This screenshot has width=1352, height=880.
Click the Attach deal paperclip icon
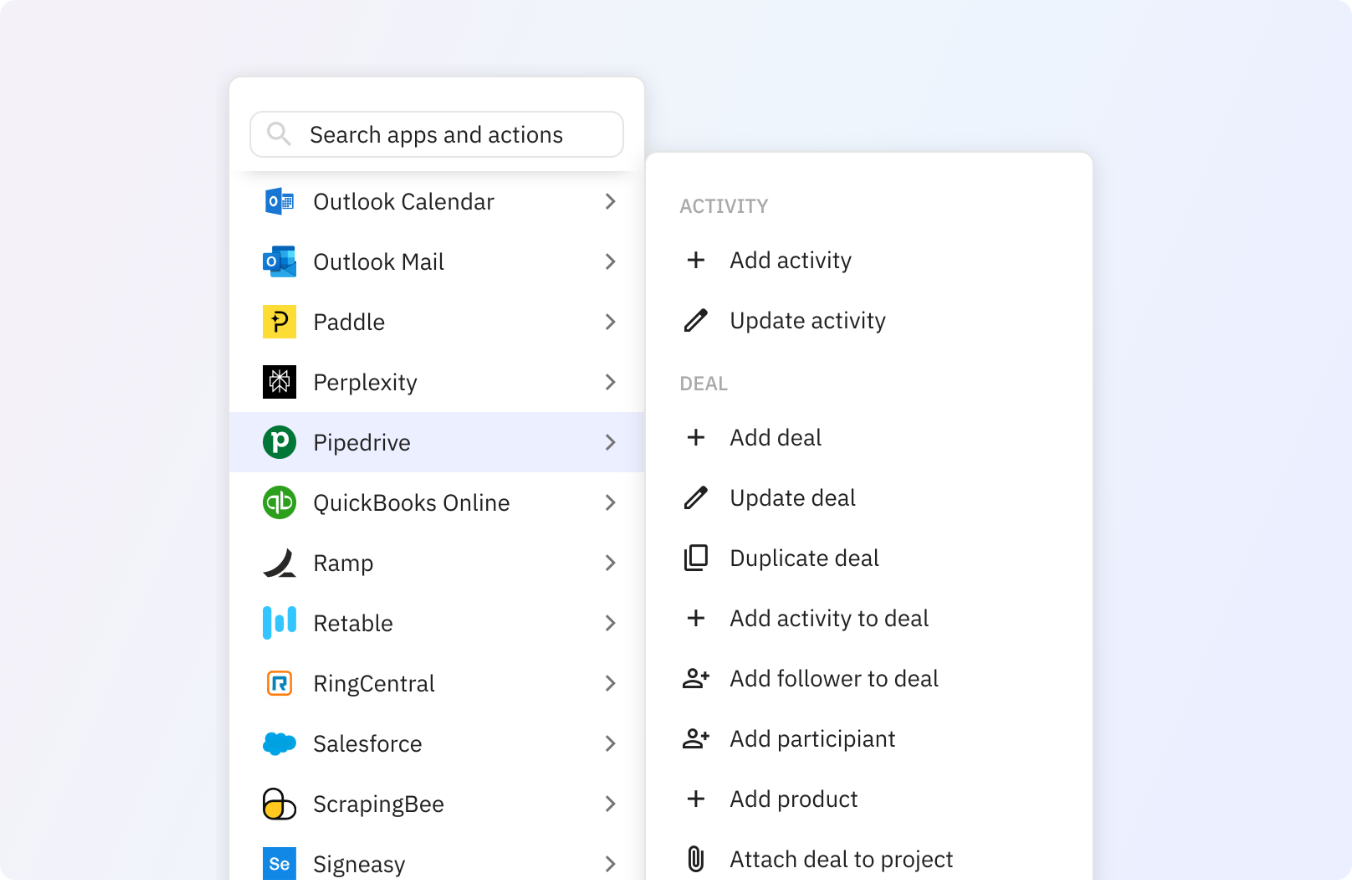point(695,859)
